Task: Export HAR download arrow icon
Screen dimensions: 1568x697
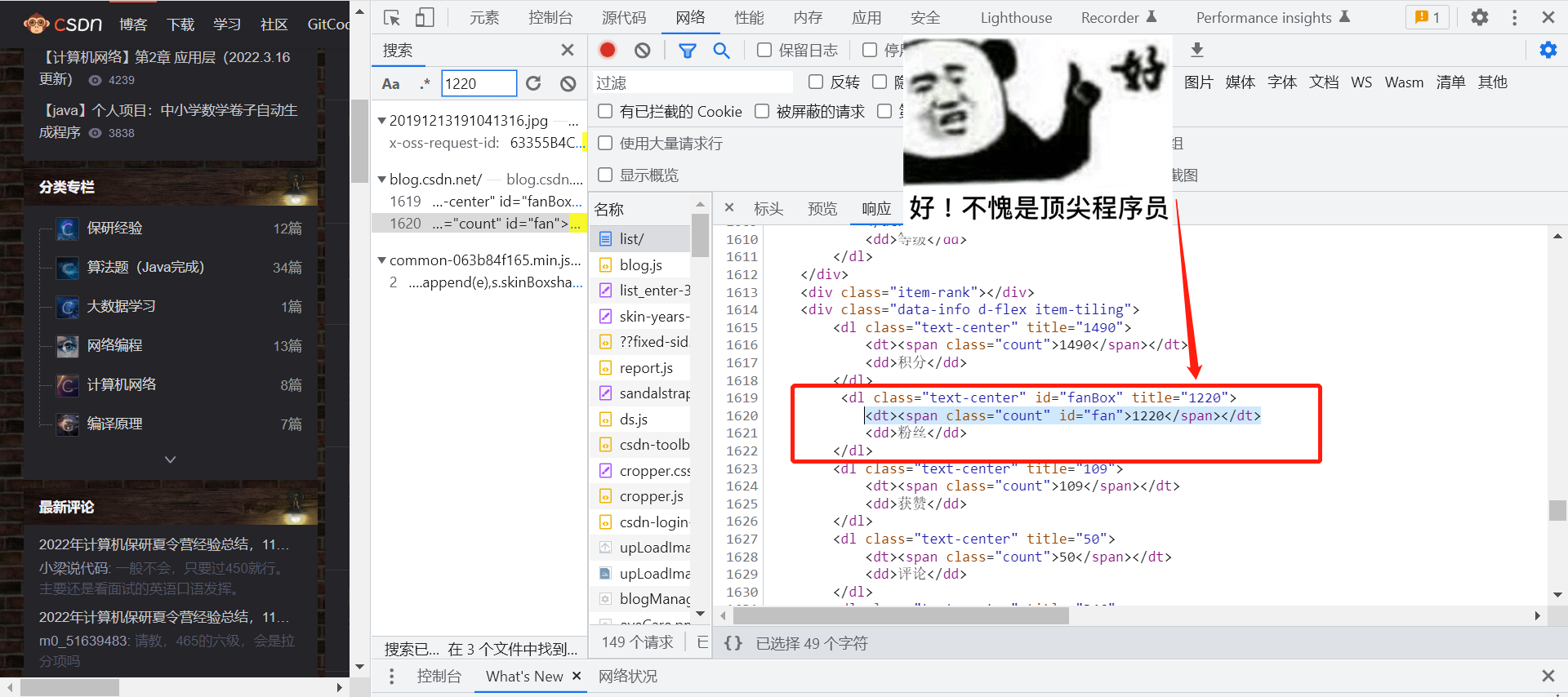Action: point(1196,50)
